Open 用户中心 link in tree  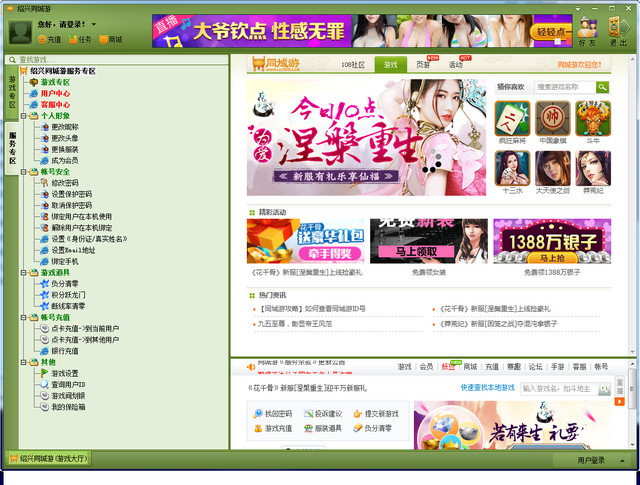coord(55,93)
